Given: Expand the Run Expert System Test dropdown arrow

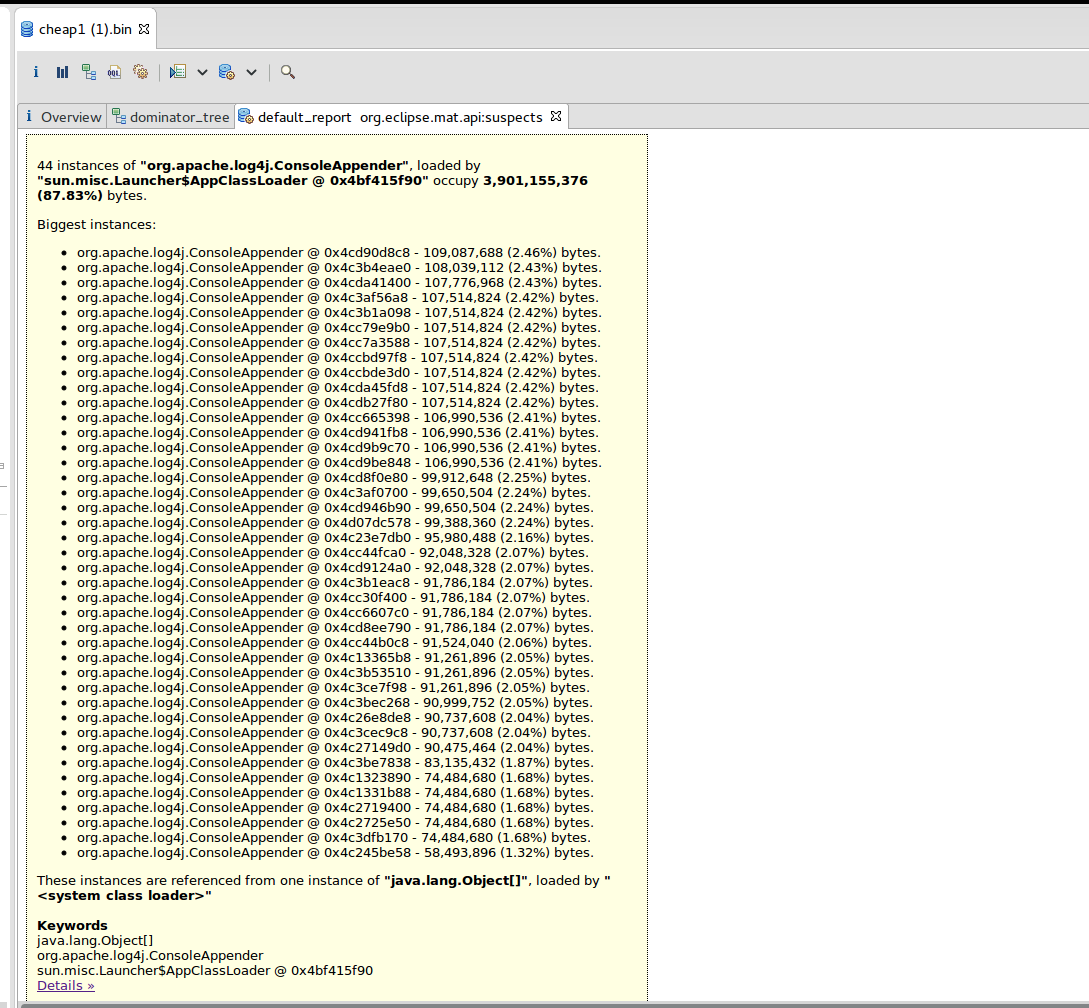Looking at the screenshot, I should [x=202, y=72].
